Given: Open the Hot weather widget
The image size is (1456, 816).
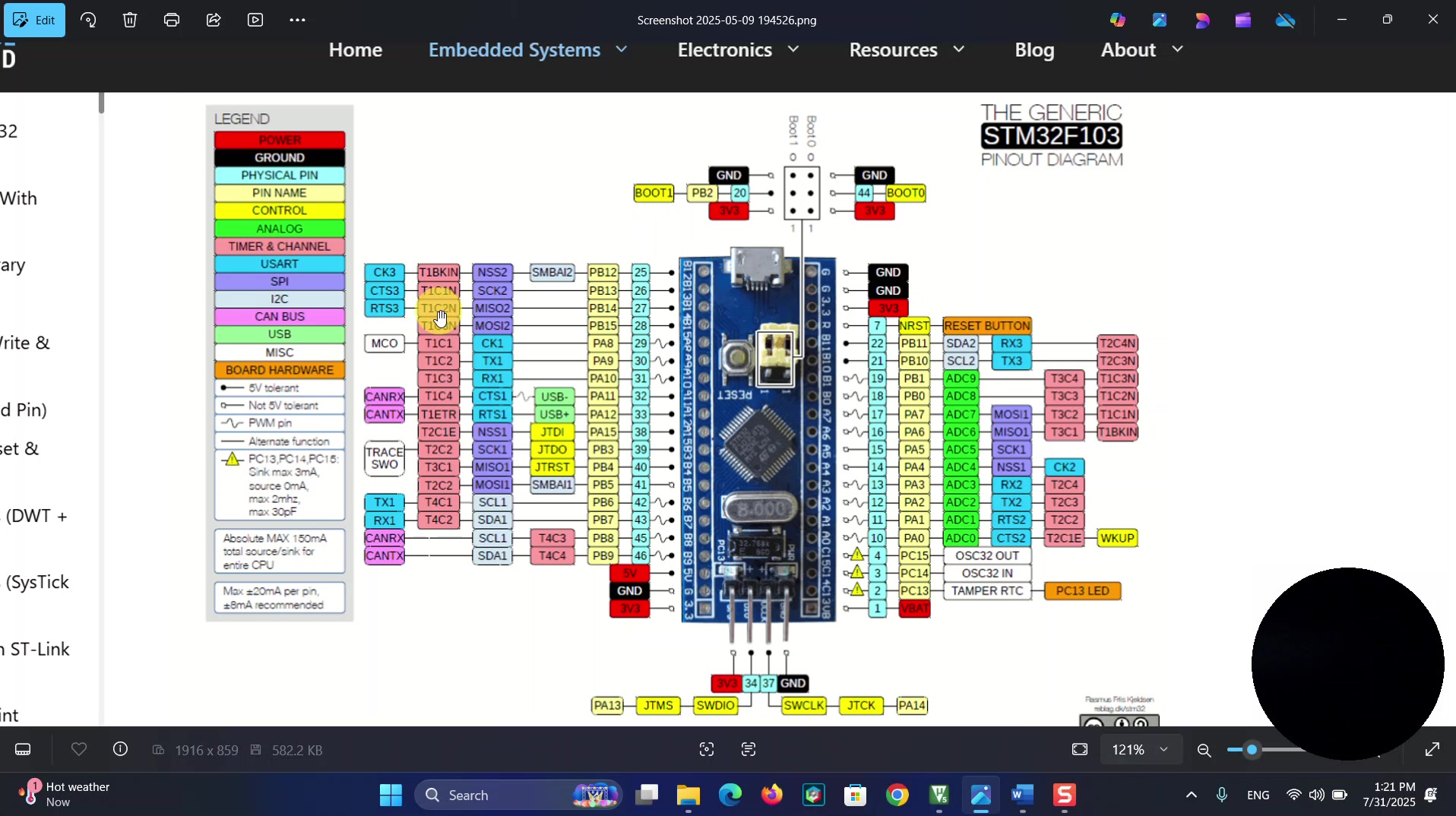Looking at the screenshot, I should pos(65,795).
